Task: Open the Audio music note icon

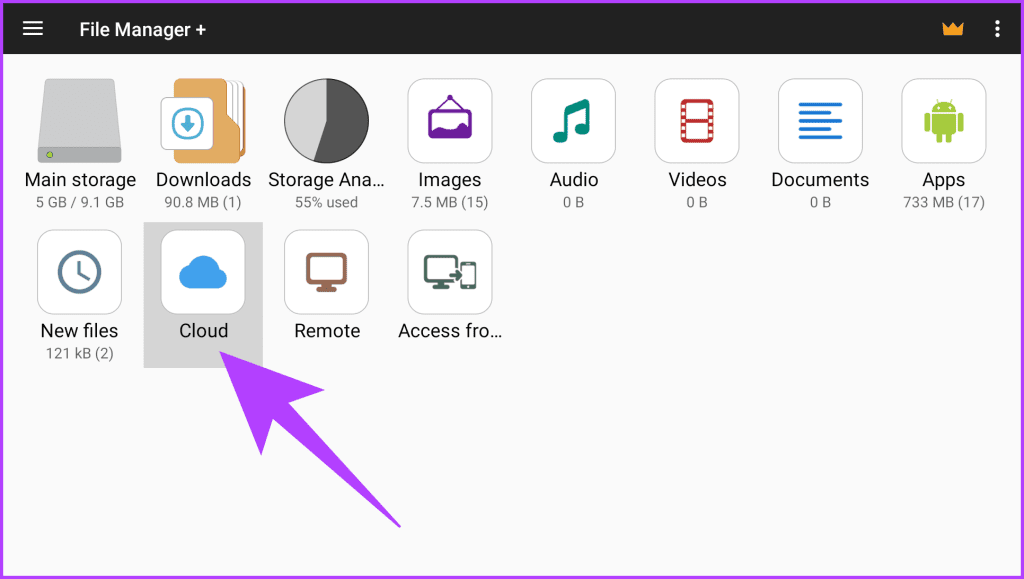Action: [573, 121]
